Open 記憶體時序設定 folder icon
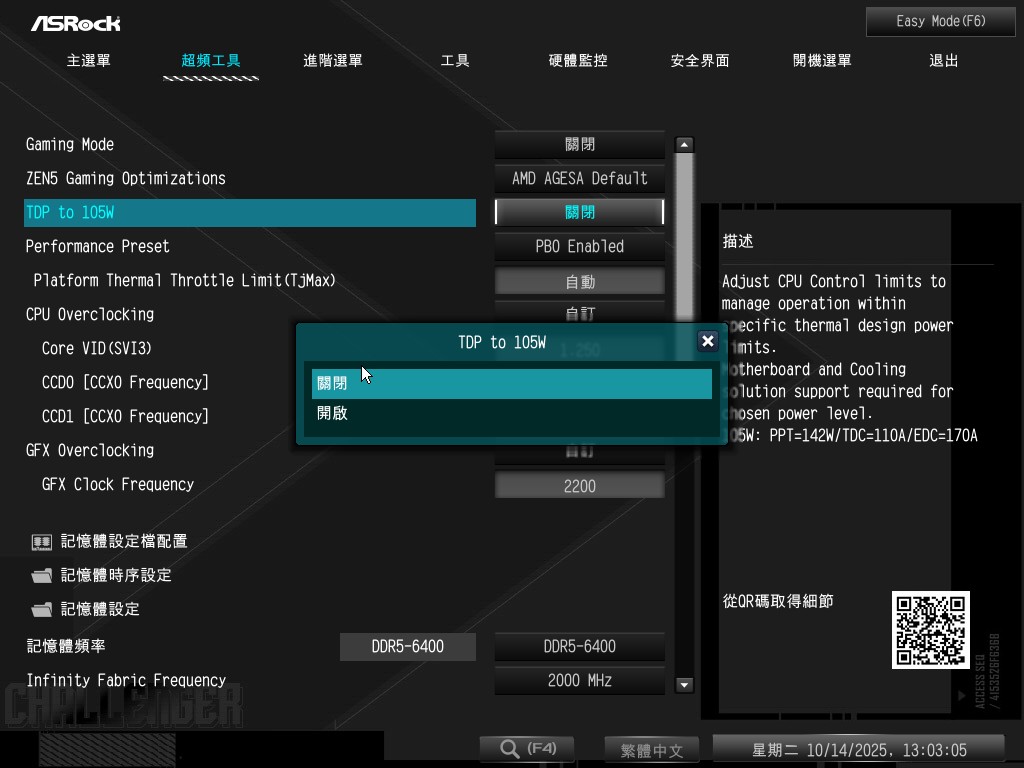Screen dimensions: 1024x768 (41, 576)
